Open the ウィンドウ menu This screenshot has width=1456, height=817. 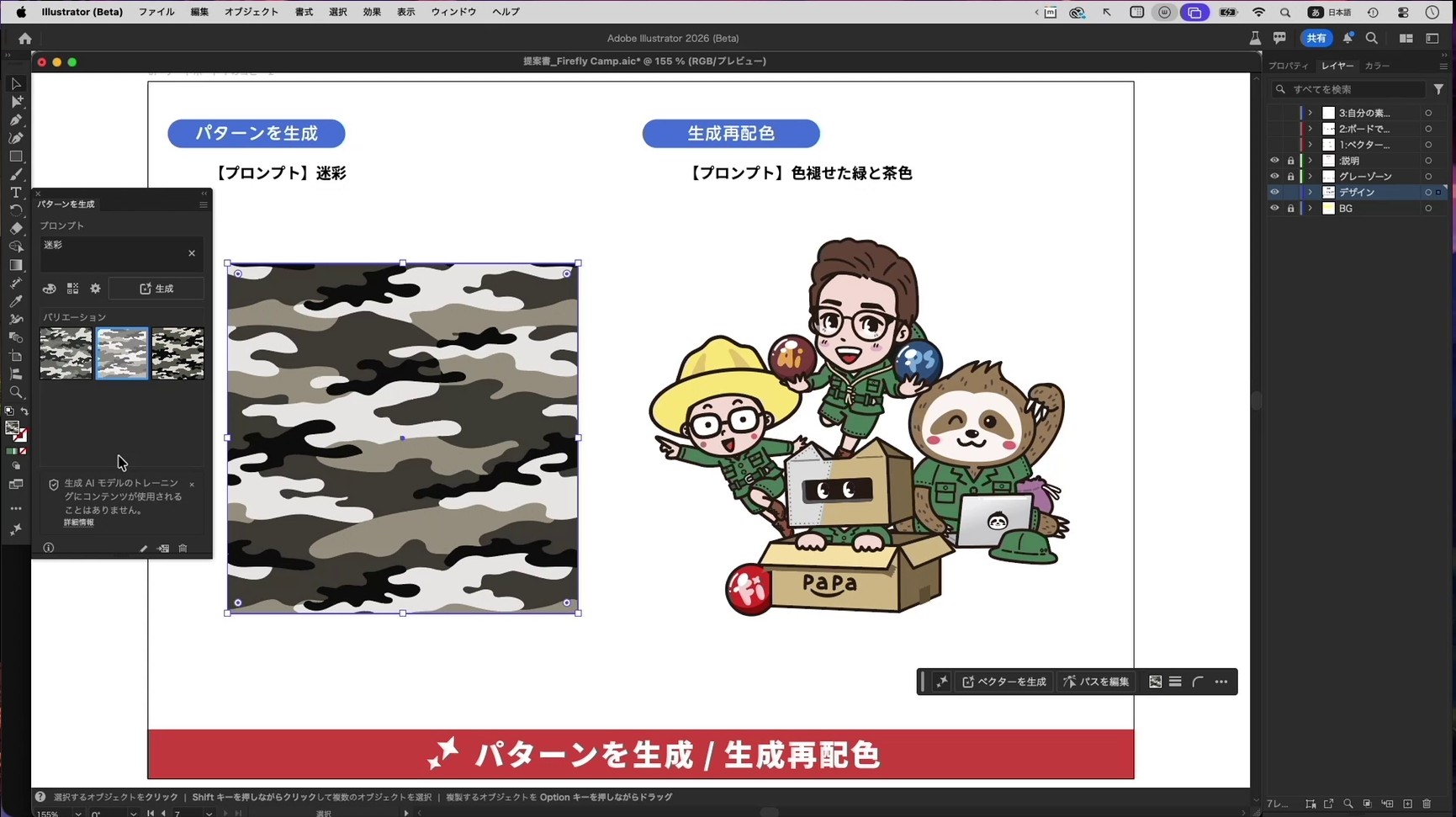pyautogui.click(x=453, y=11)
